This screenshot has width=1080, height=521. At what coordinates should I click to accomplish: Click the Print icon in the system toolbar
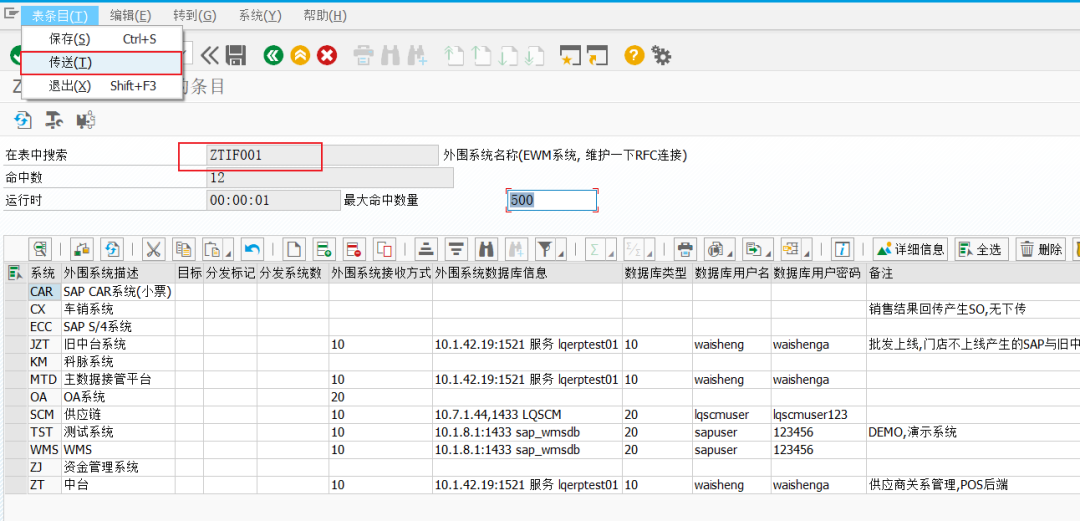tap(363, 56)
